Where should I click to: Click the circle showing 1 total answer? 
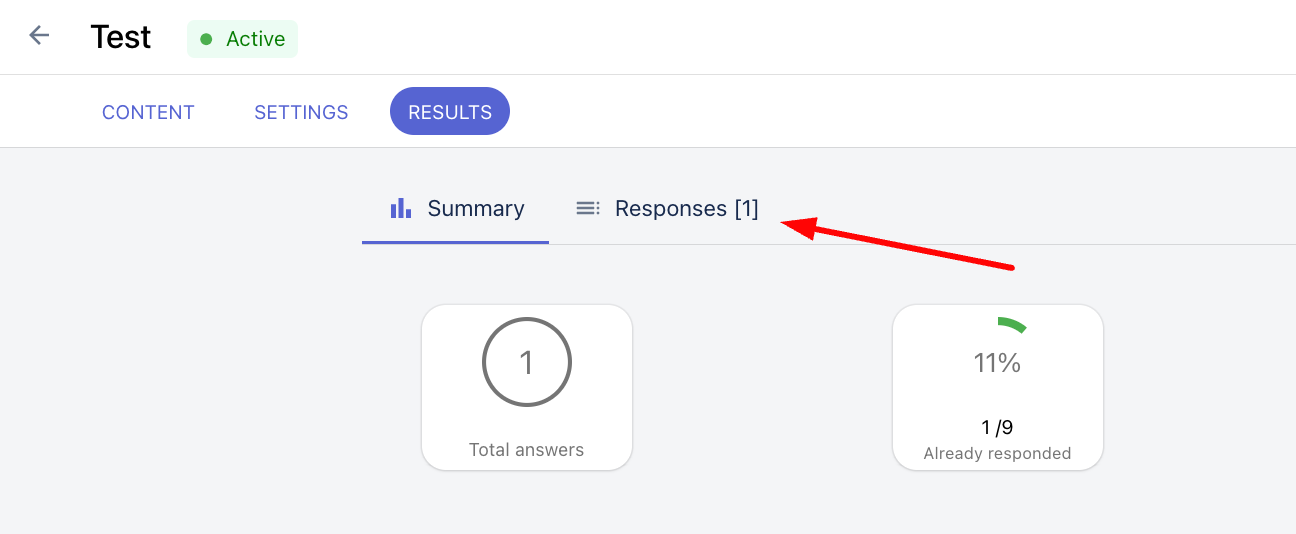(x=527, y=362)
